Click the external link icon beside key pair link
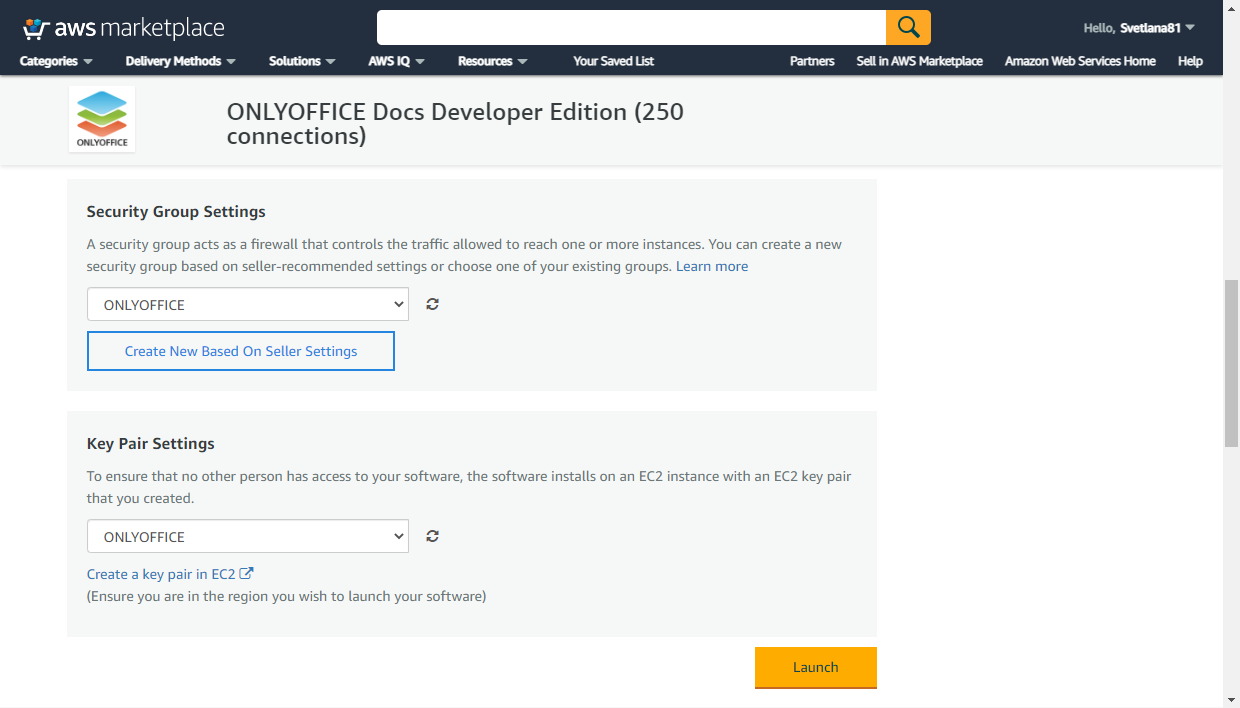The height and width of the screenshot is (708, 1240). (248, 573)
